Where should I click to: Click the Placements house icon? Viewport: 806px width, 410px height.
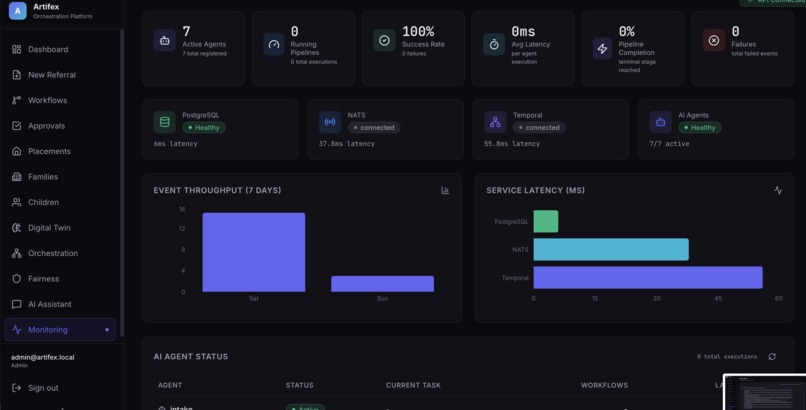(x=16, y=151)
